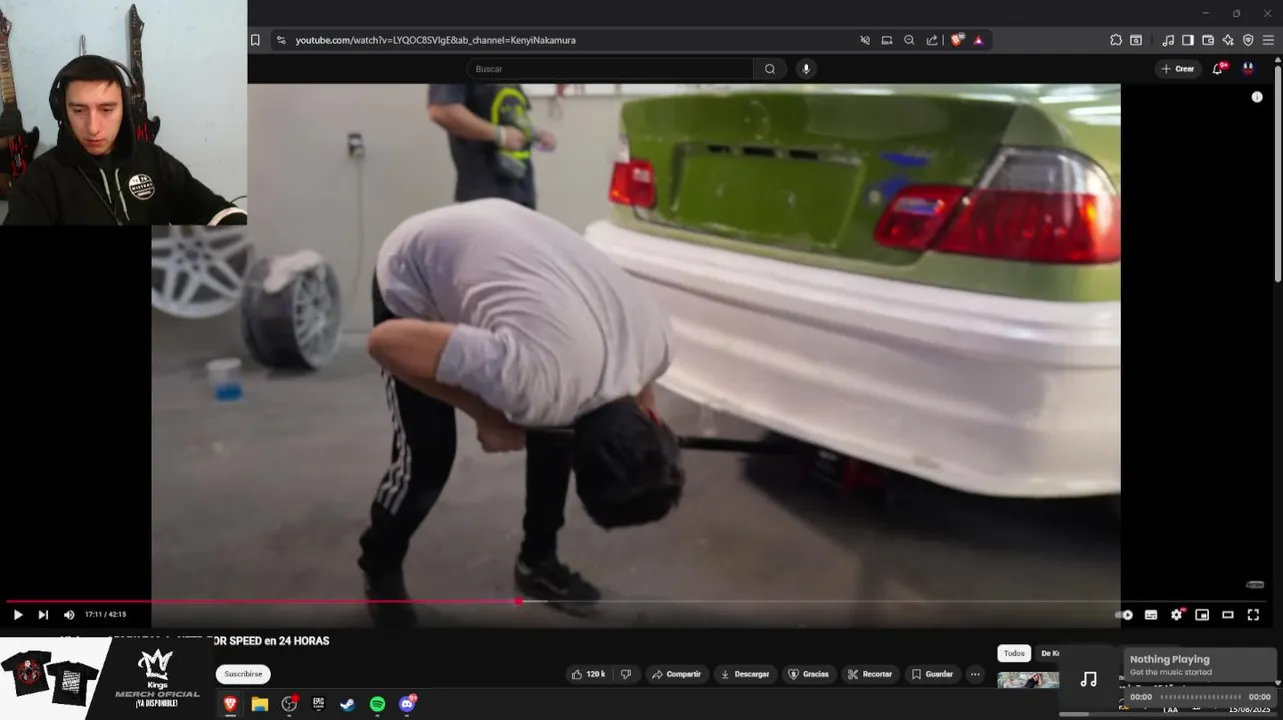Viewport: 1283px width, 720px height.
Task: Open Steam from the taskbar
Action: pyautogui.click(x=347, y=704)
